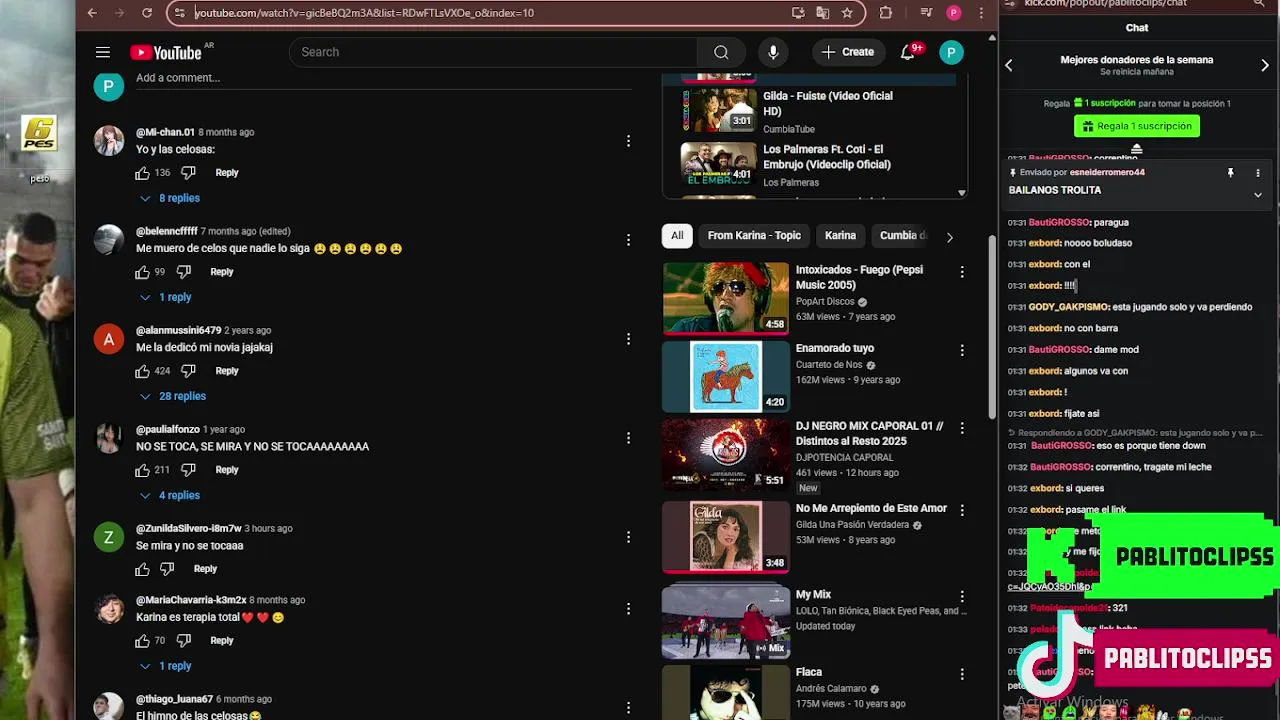Open the YouTube hamburger guide menu
This screenshot has width=1280, height=720.
[103, 52]
